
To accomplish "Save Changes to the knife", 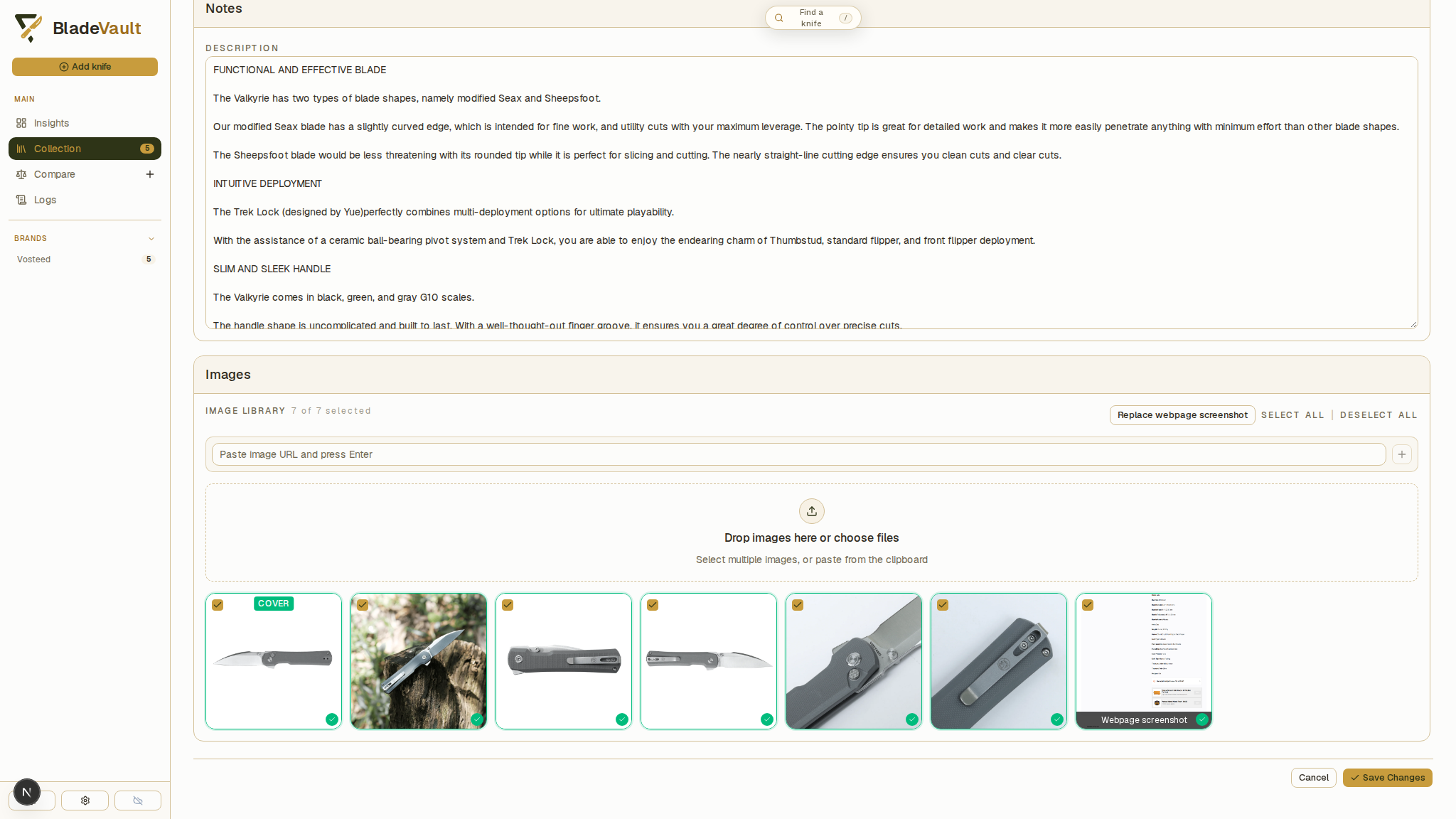I will click(1387, 778).
